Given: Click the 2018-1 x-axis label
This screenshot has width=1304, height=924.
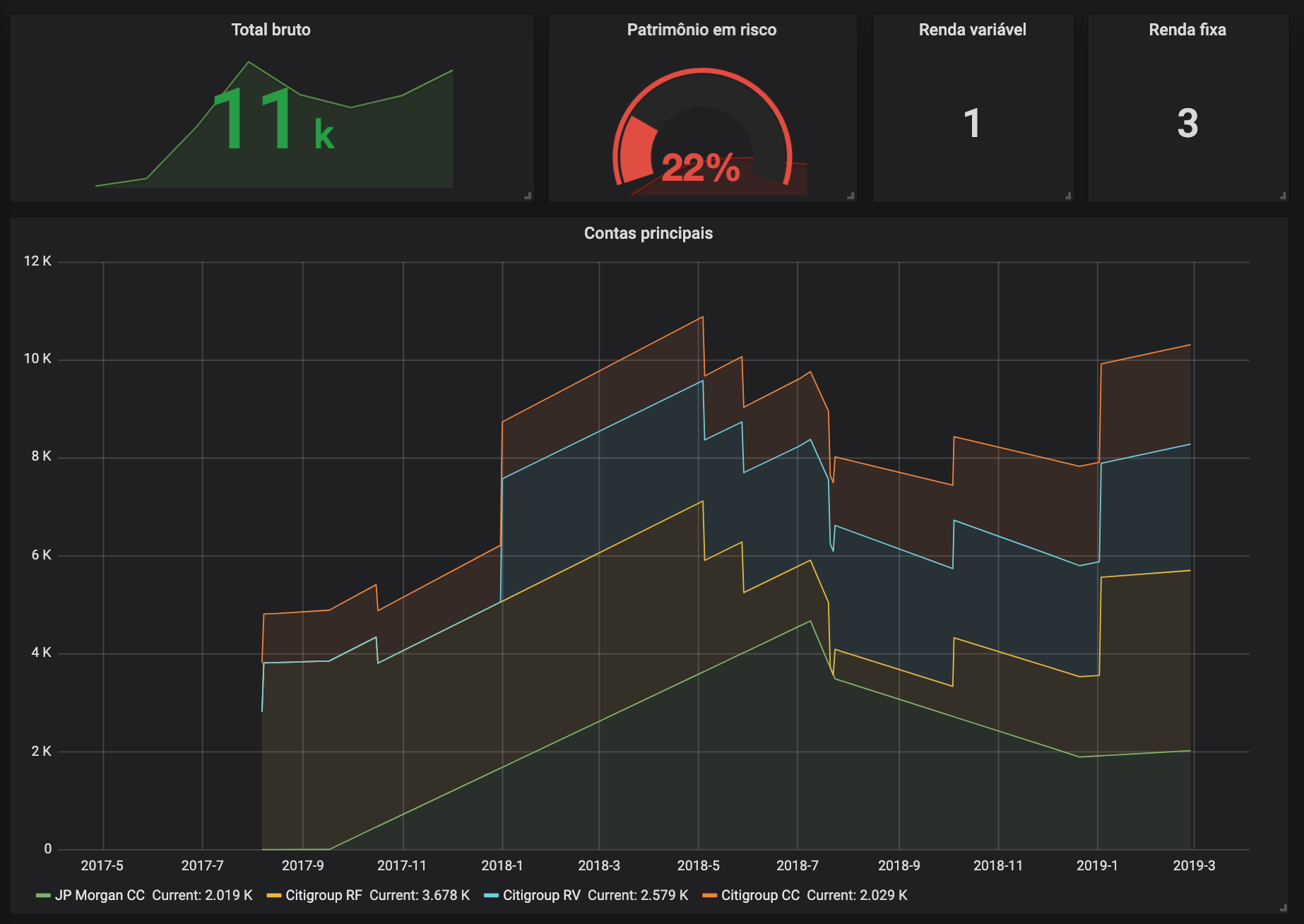Looking at the screenshot, I should 502,865.
